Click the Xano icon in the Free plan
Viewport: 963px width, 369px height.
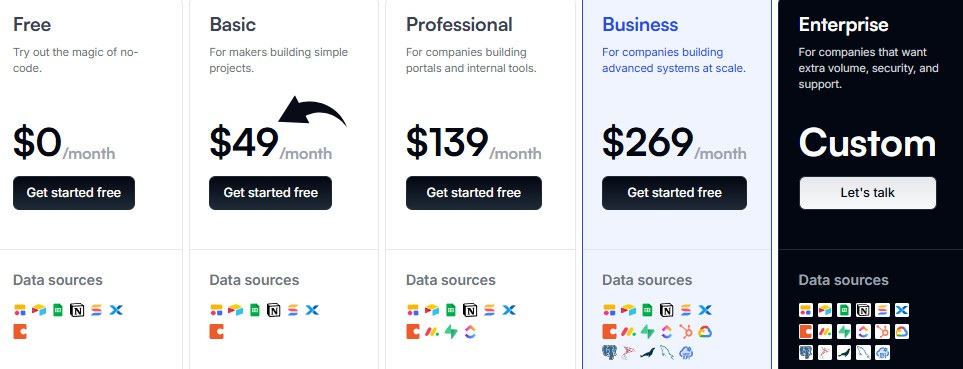point(116,310)
